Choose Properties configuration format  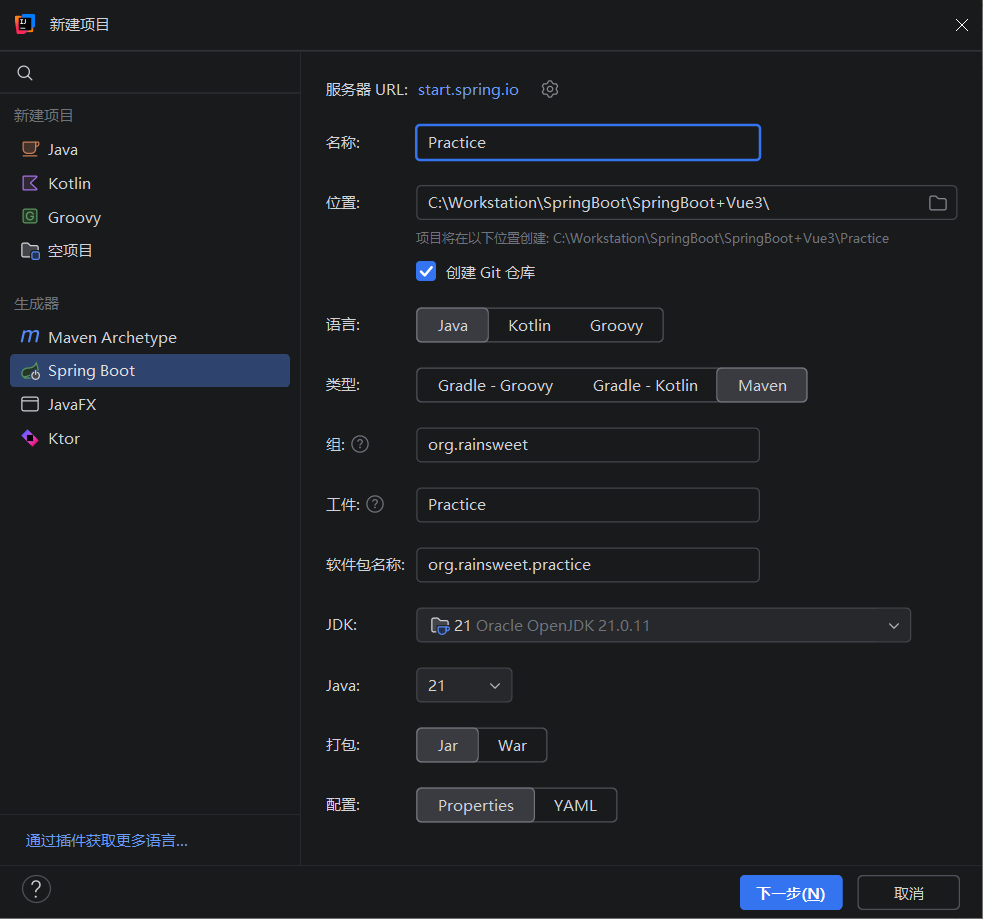tap(475, 806)
